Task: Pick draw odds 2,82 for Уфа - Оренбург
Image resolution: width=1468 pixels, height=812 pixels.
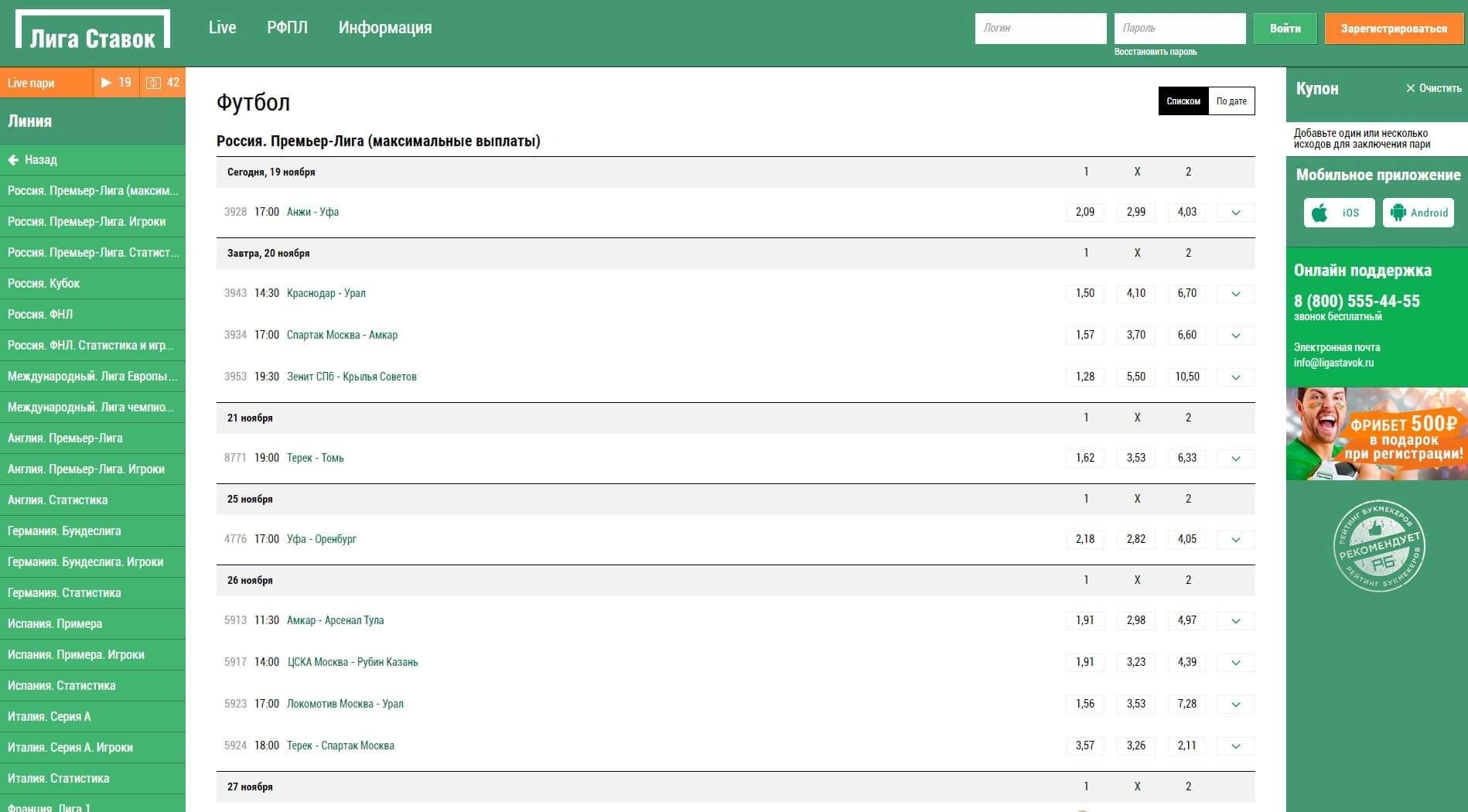Action: tap(1136, 539)
